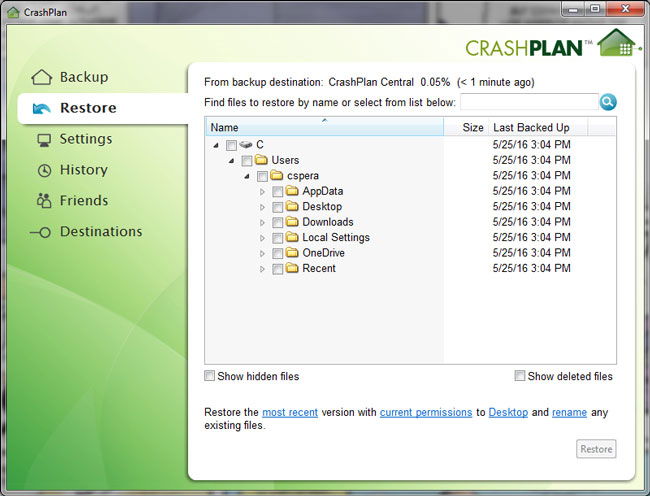
Task: Check the C drive checkbox
Action: coord(231,145)
